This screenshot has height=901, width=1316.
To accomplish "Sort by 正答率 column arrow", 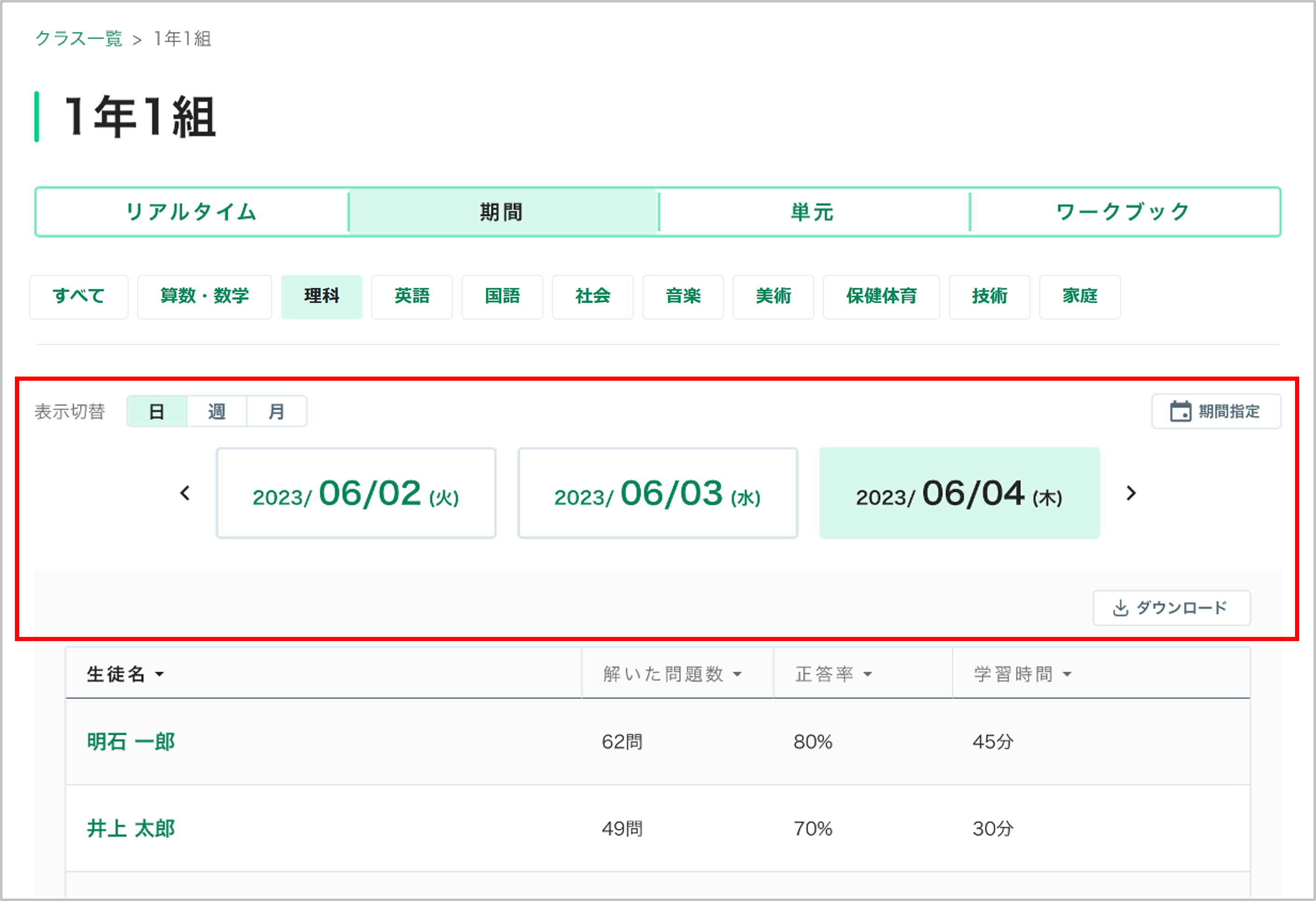I will (x=868, y=674).
